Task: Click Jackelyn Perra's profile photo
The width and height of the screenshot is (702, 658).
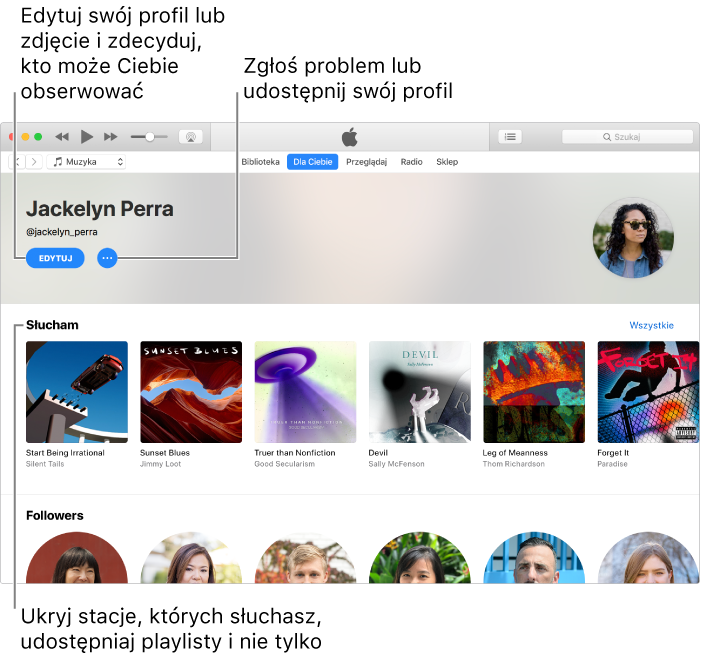Action: click(633, 238)
